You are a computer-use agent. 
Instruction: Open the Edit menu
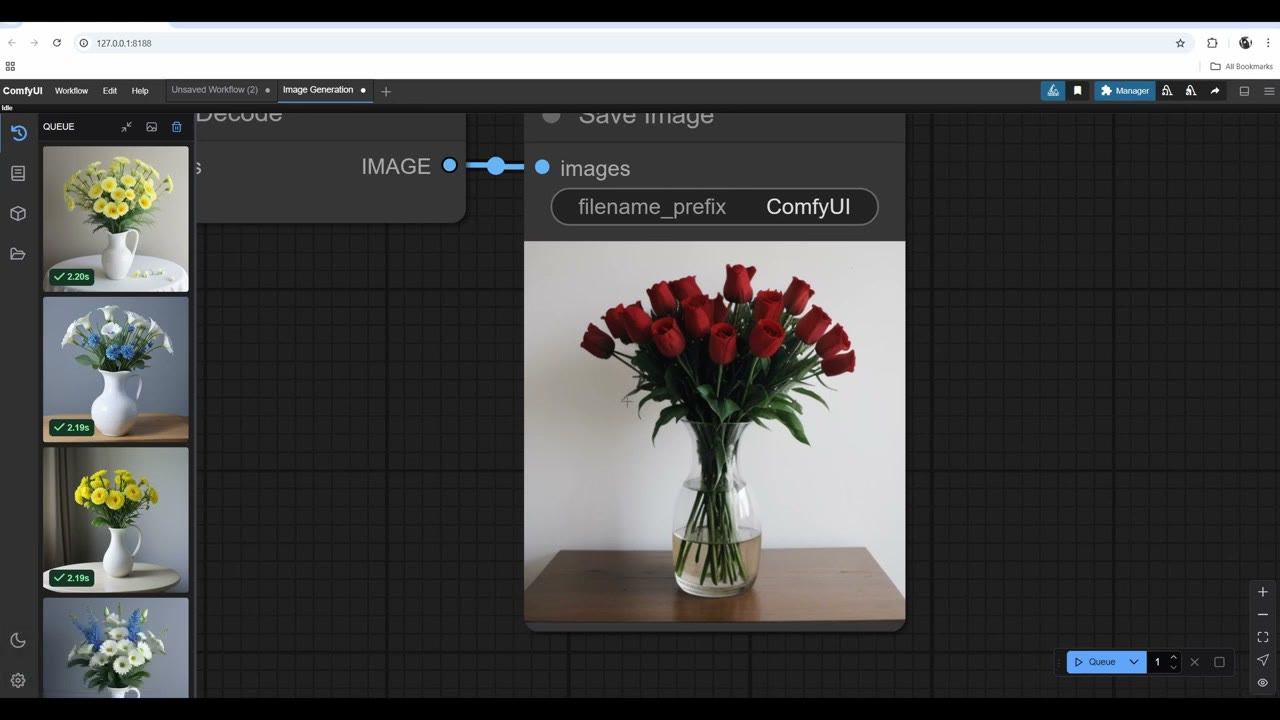[x=110, y=91]
